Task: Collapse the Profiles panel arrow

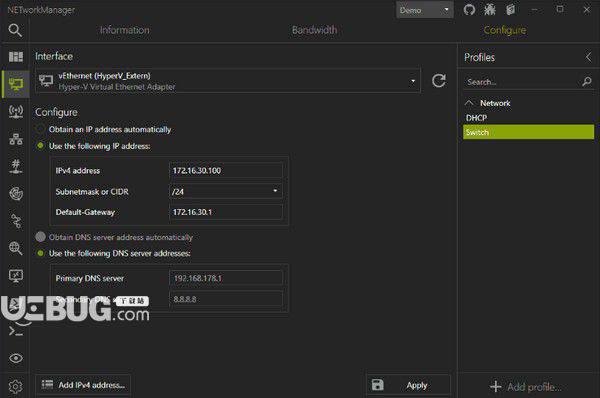Action: (588, 57)
